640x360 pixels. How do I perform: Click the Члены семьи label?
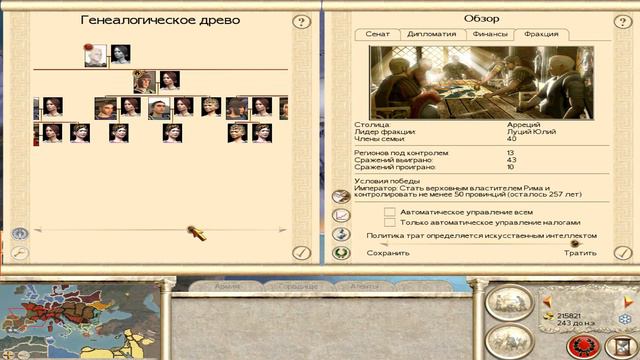click(x=379, y=139)
